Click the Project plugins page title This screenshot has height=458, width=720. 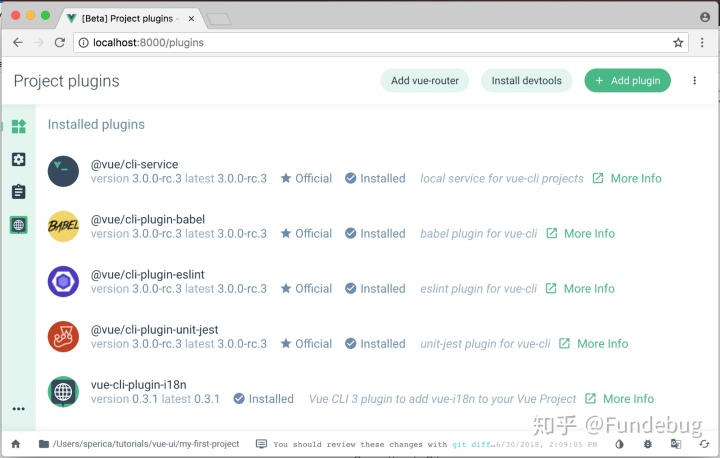[x=67, y=81]
